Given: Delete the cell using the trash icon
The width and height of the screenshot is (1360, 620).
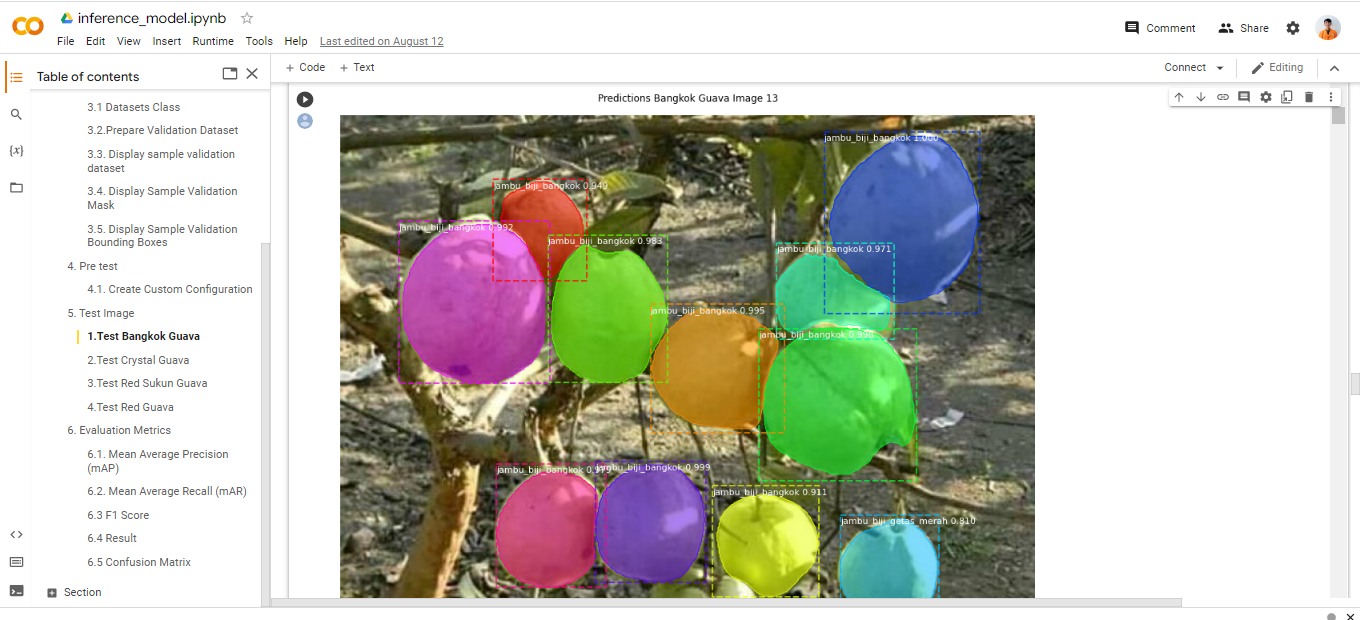Looking at the screenshot, I should tap(1309, 97).
